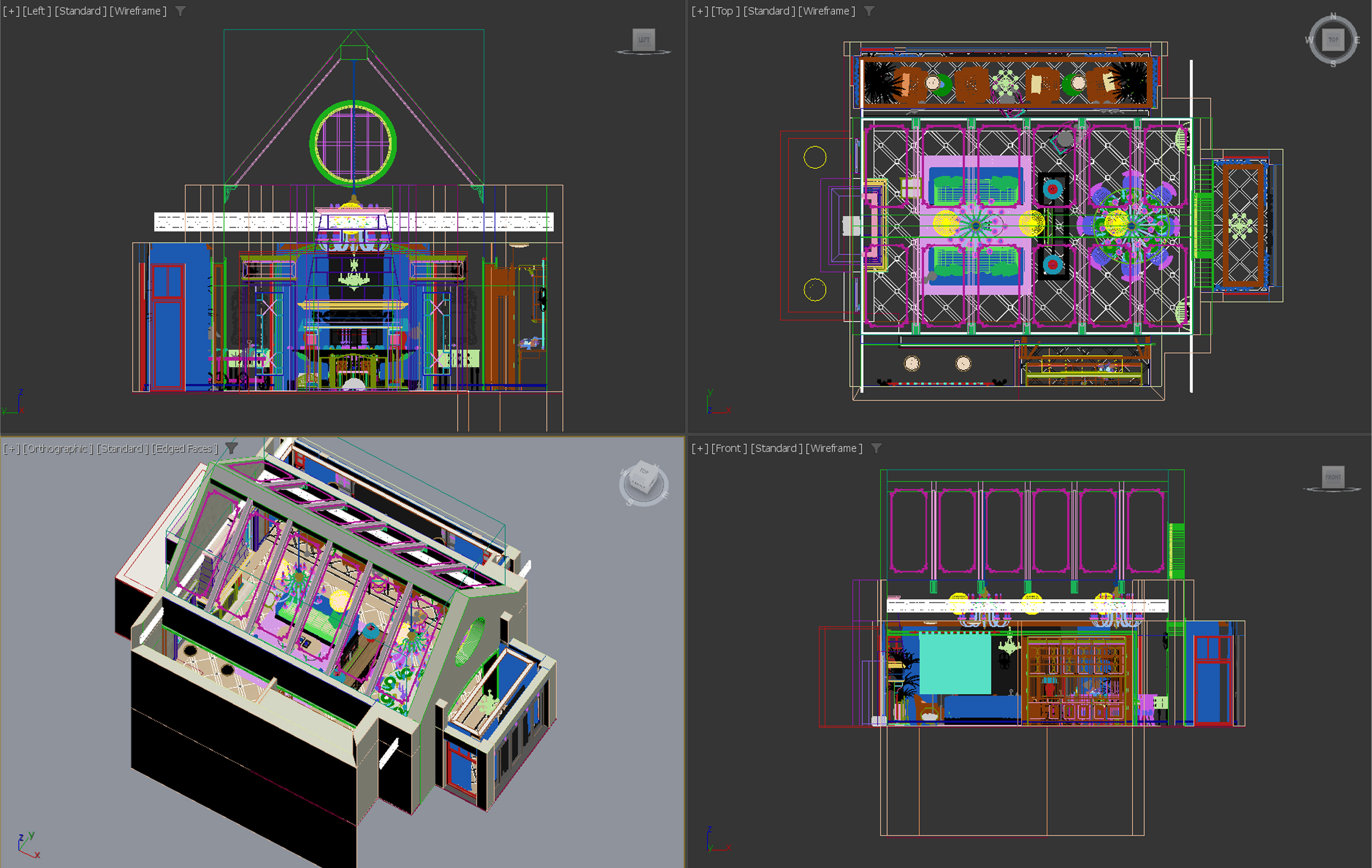Open the [+] menu in Left viewport

pyautogui.click(x=11, y=11)
